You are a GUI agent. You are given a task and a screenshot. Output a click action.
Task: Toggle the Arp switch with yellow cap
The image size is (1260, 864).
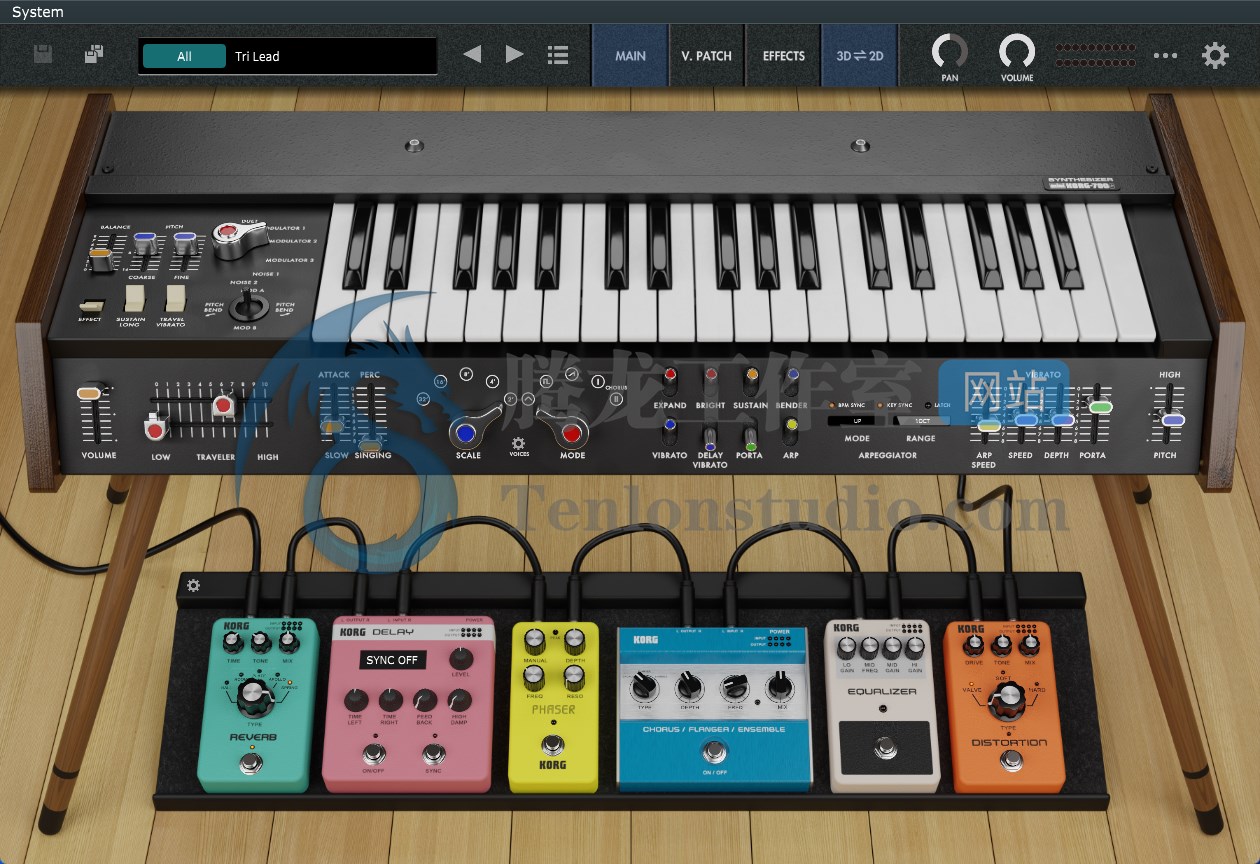click(790, 431)
